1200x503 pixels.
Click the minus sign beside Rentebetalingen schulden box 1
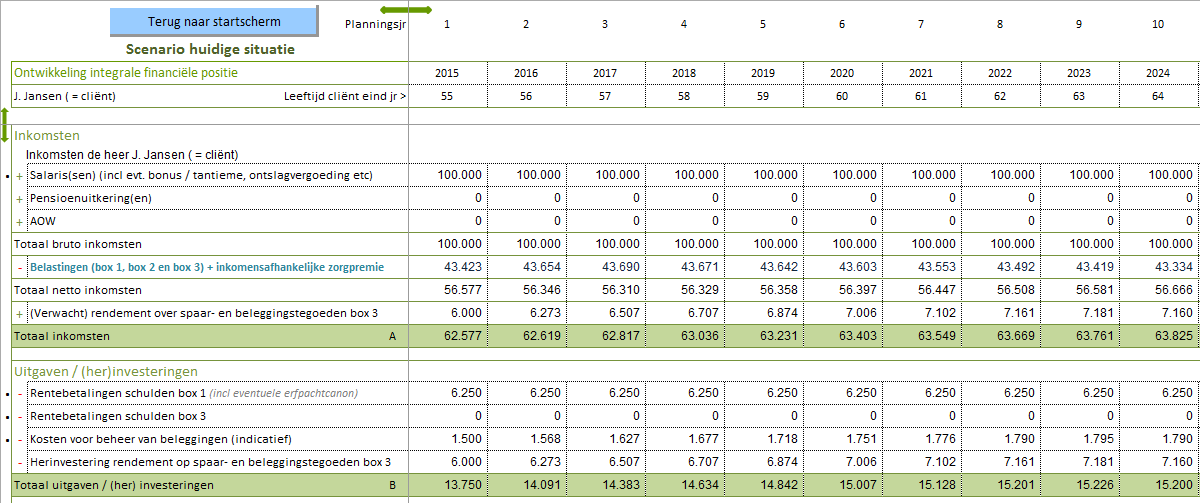click(x=19, y=393)
